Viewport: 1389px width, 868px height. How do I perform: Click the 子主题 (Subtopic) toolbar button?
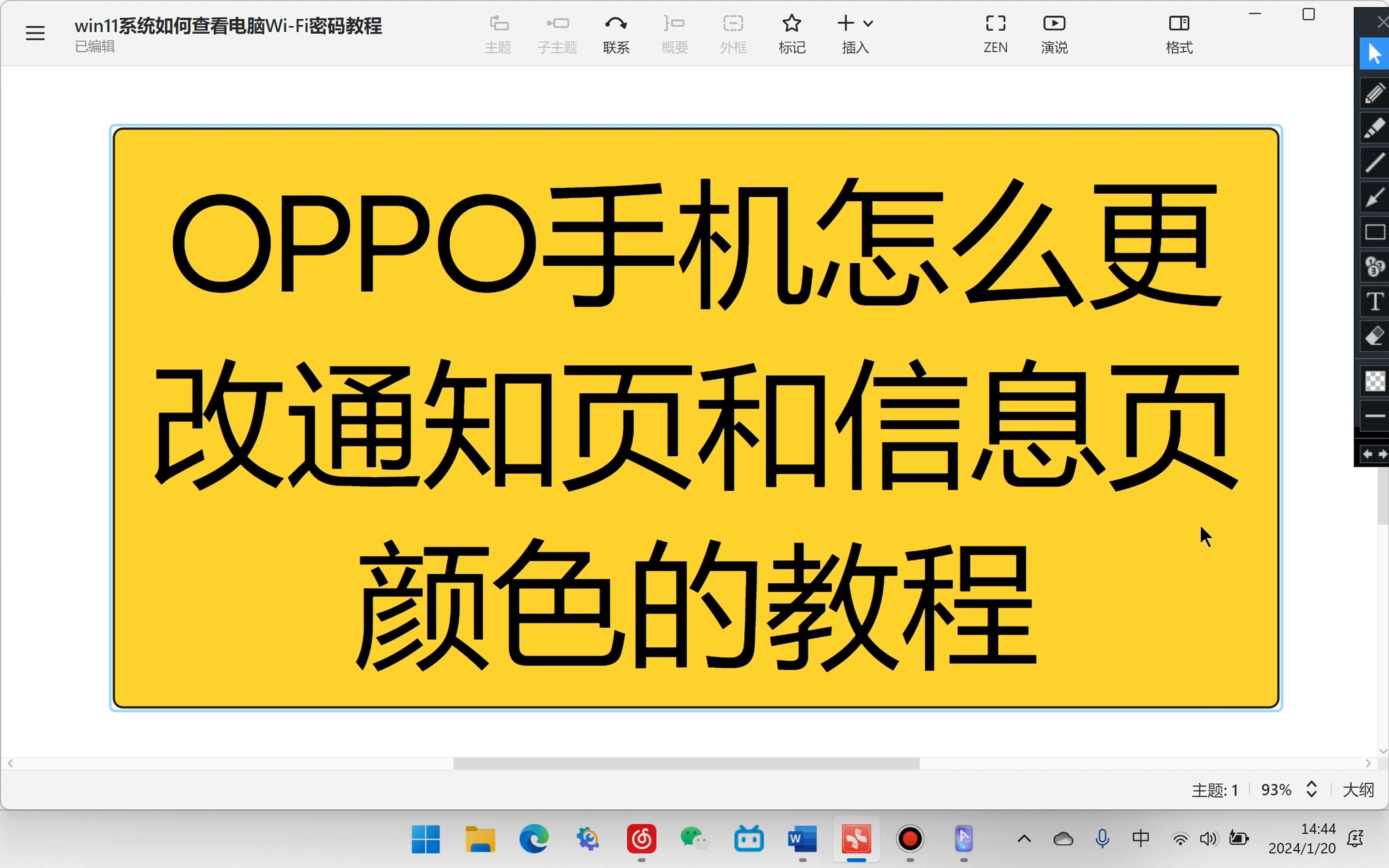557,35
